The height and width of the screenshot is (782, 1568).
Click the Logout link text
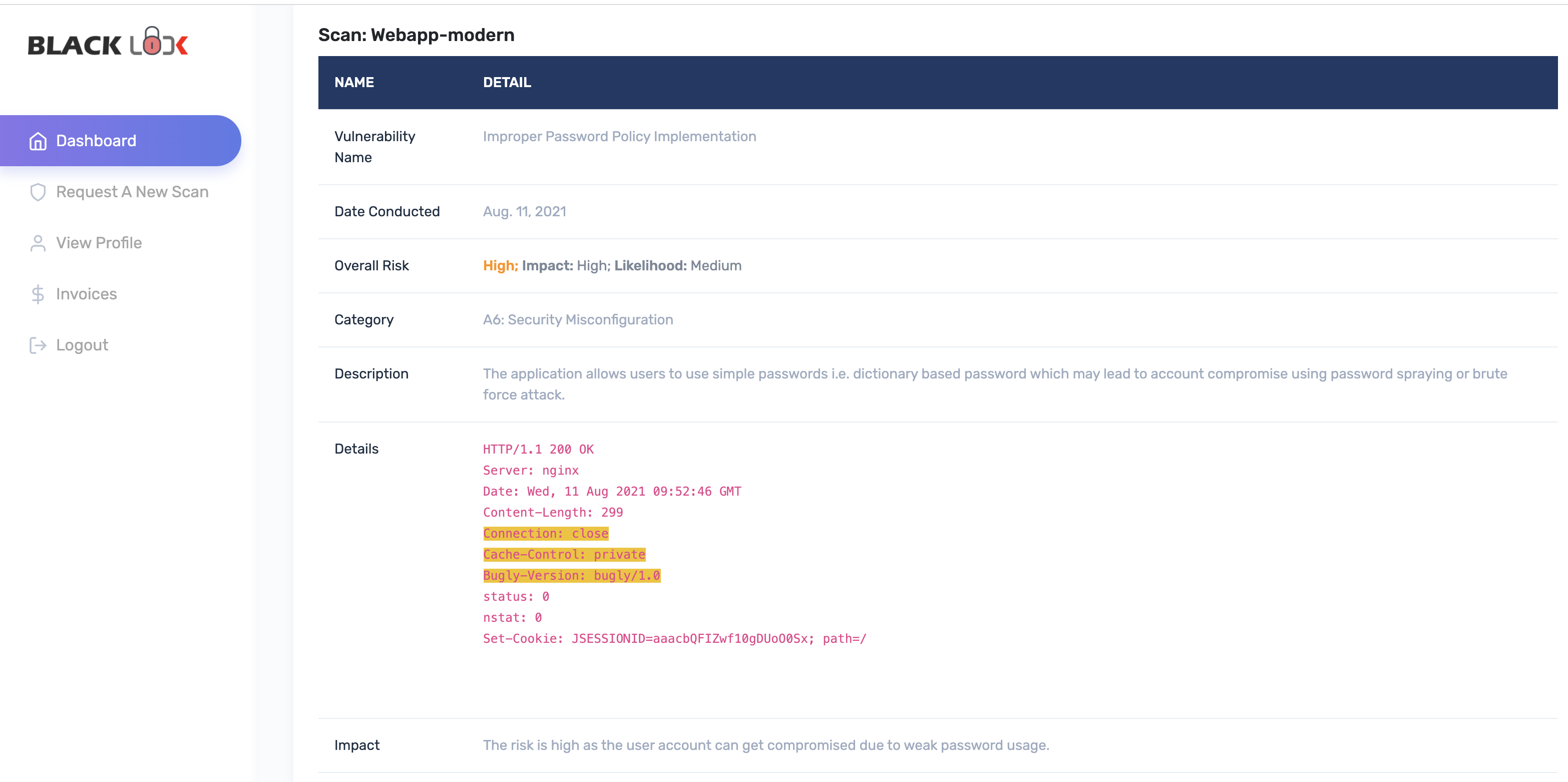tap(82, 345)
